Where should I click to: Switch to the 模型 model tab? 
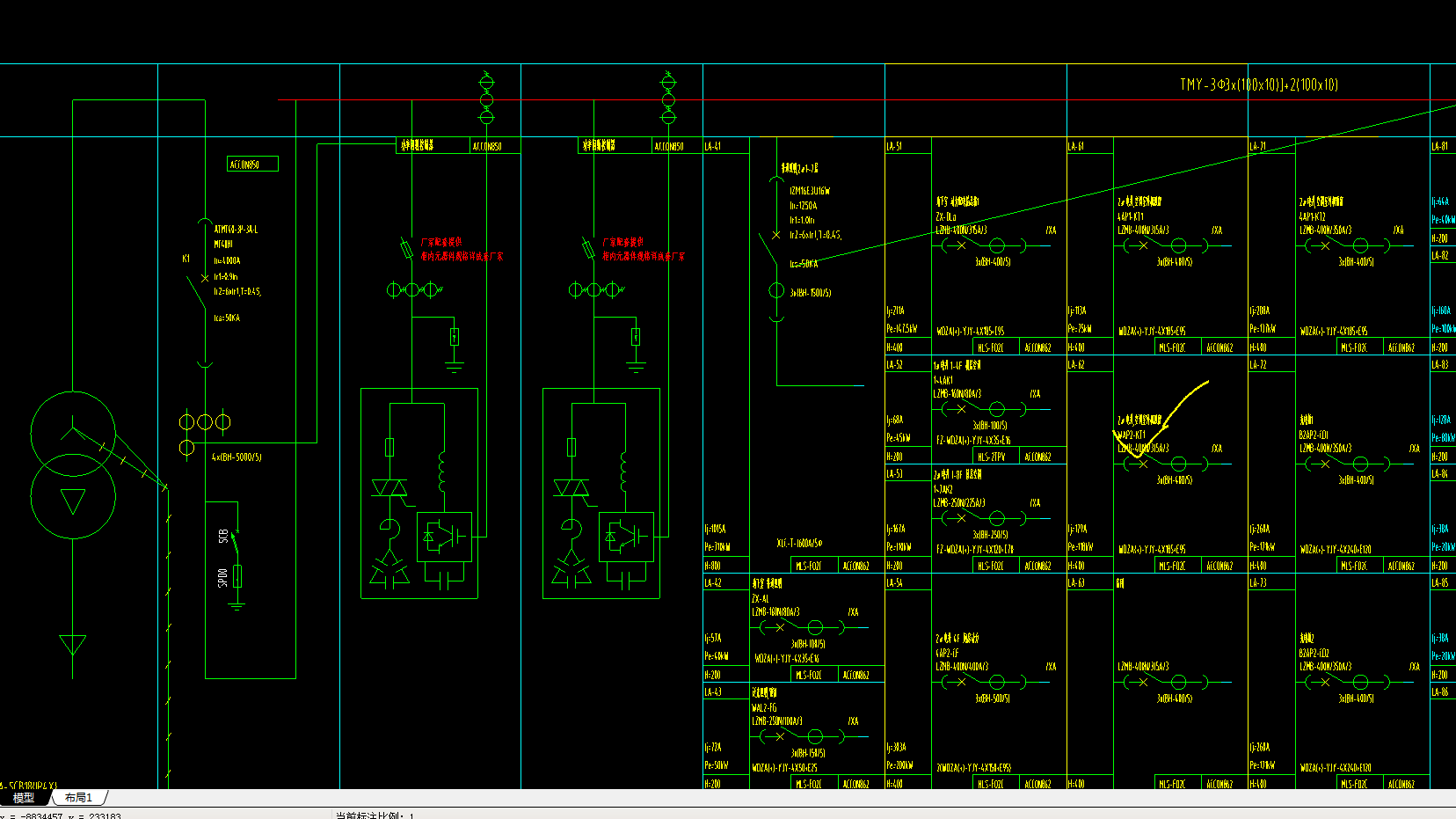24,798
